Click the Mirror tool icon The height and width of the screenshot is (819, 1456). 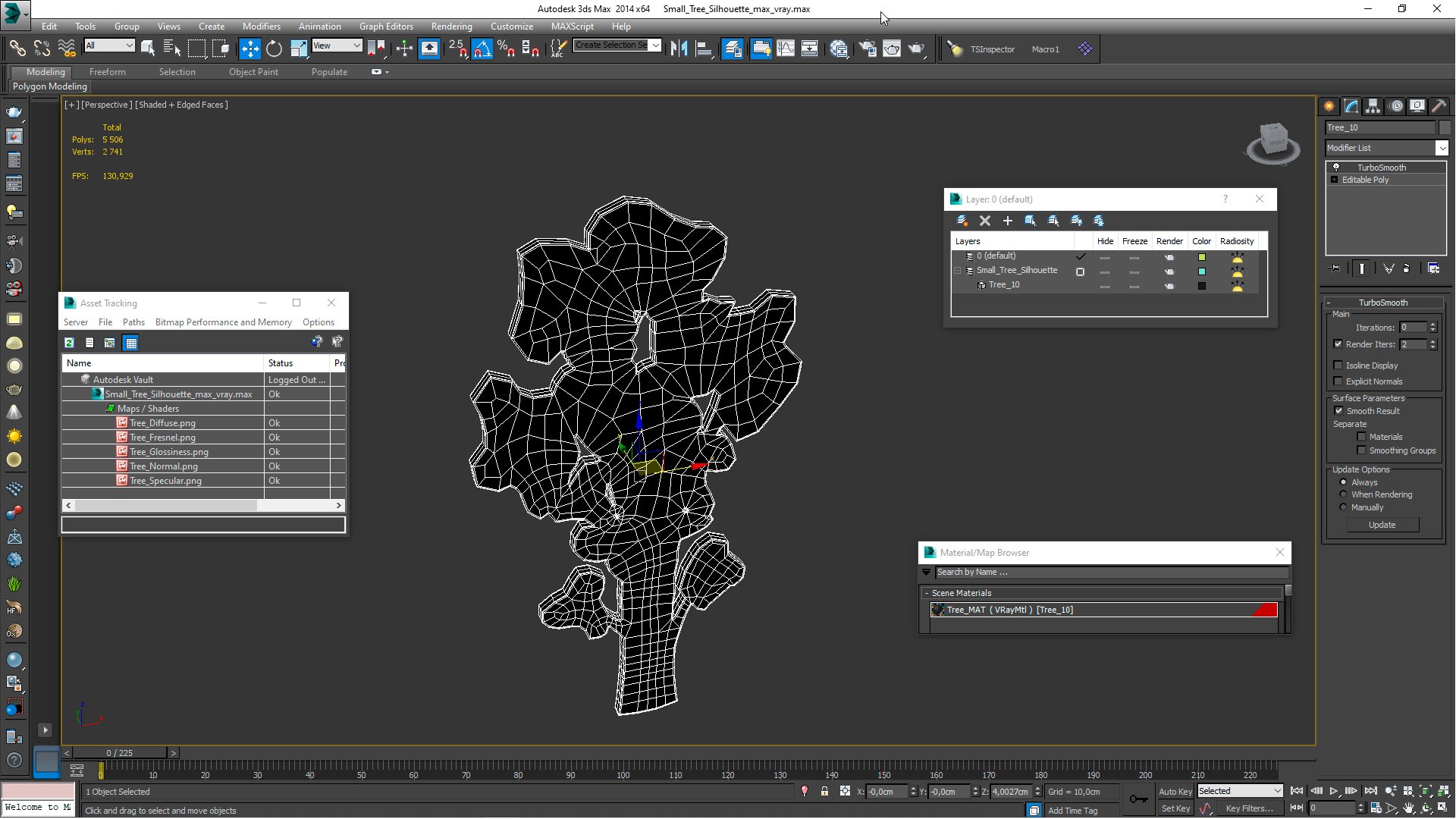point(679,49)
